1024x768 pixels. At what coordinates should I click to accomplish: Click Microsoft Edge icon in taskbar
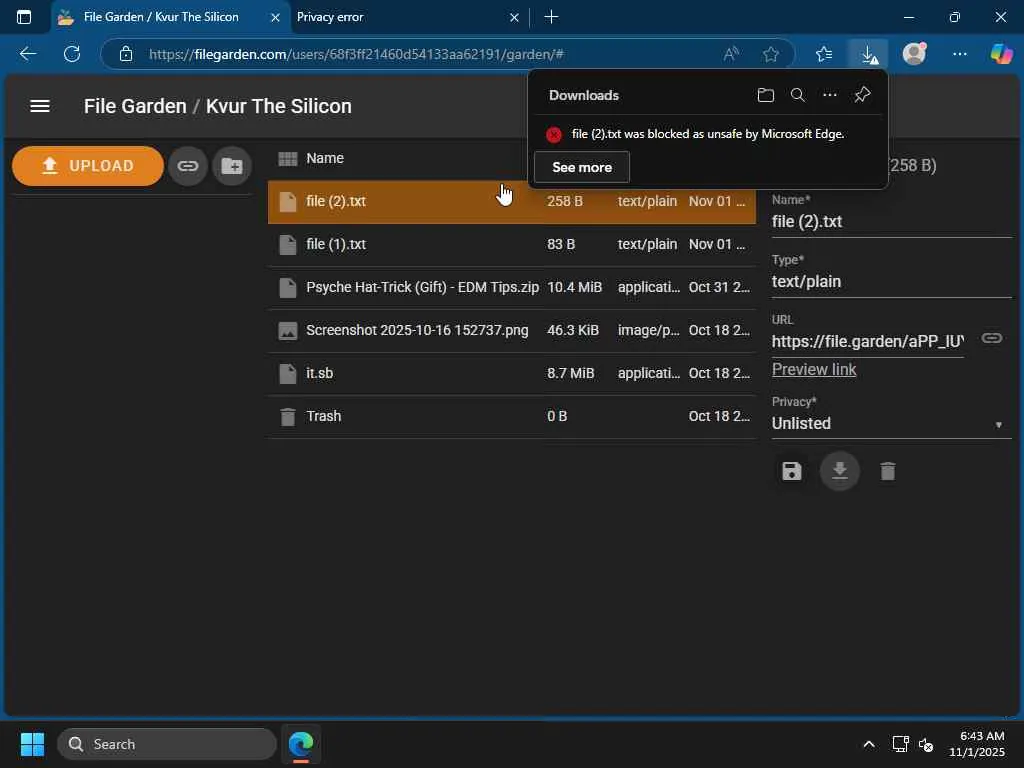301,744
